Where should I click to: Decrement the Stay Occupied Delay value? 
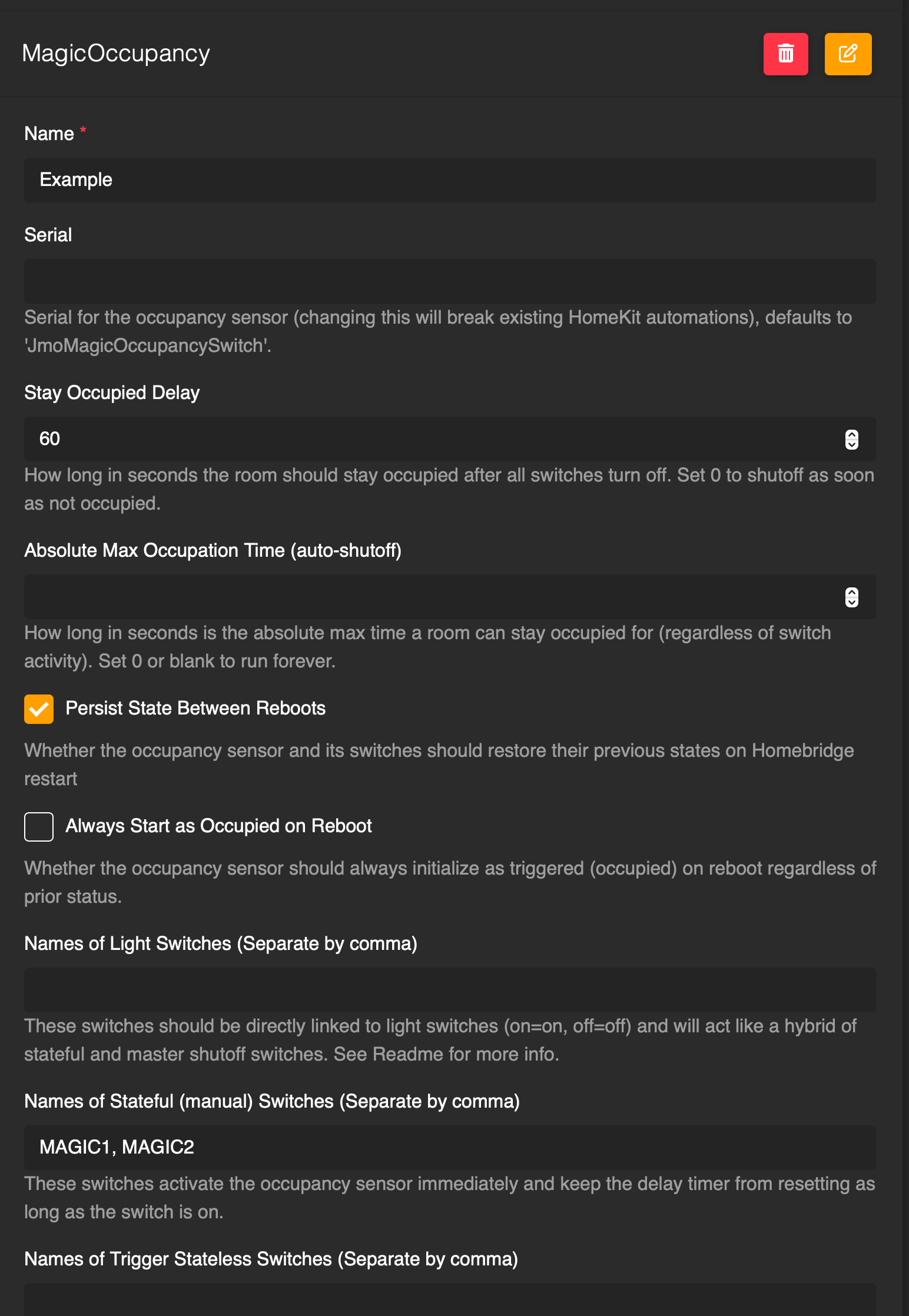[851, 443]
